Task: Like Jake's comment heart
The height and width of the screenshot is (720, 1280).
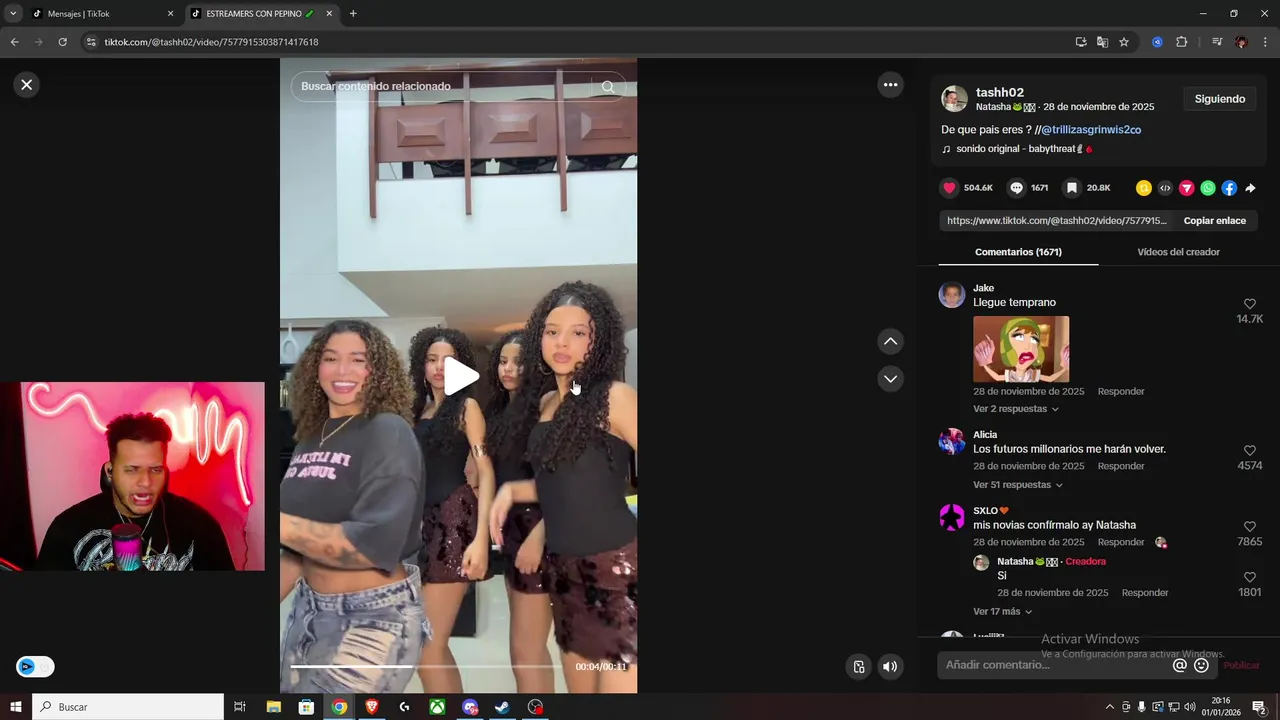Action: [1250, 304]
